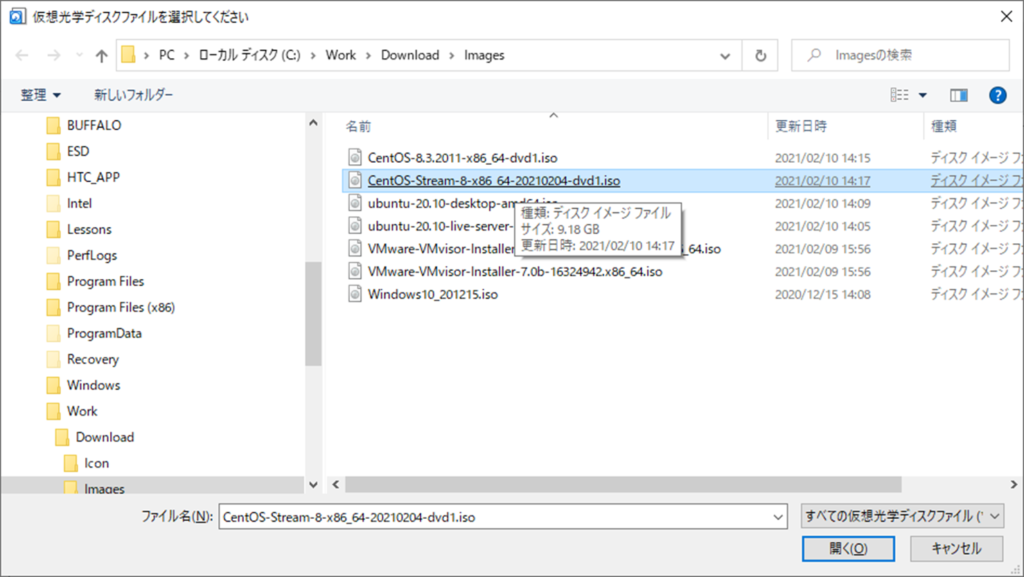The width and height of the screenshot is (1024, 577).
Task: Click the ubuntu-20.10-desktop iso file icon
Action: [355, 204]
